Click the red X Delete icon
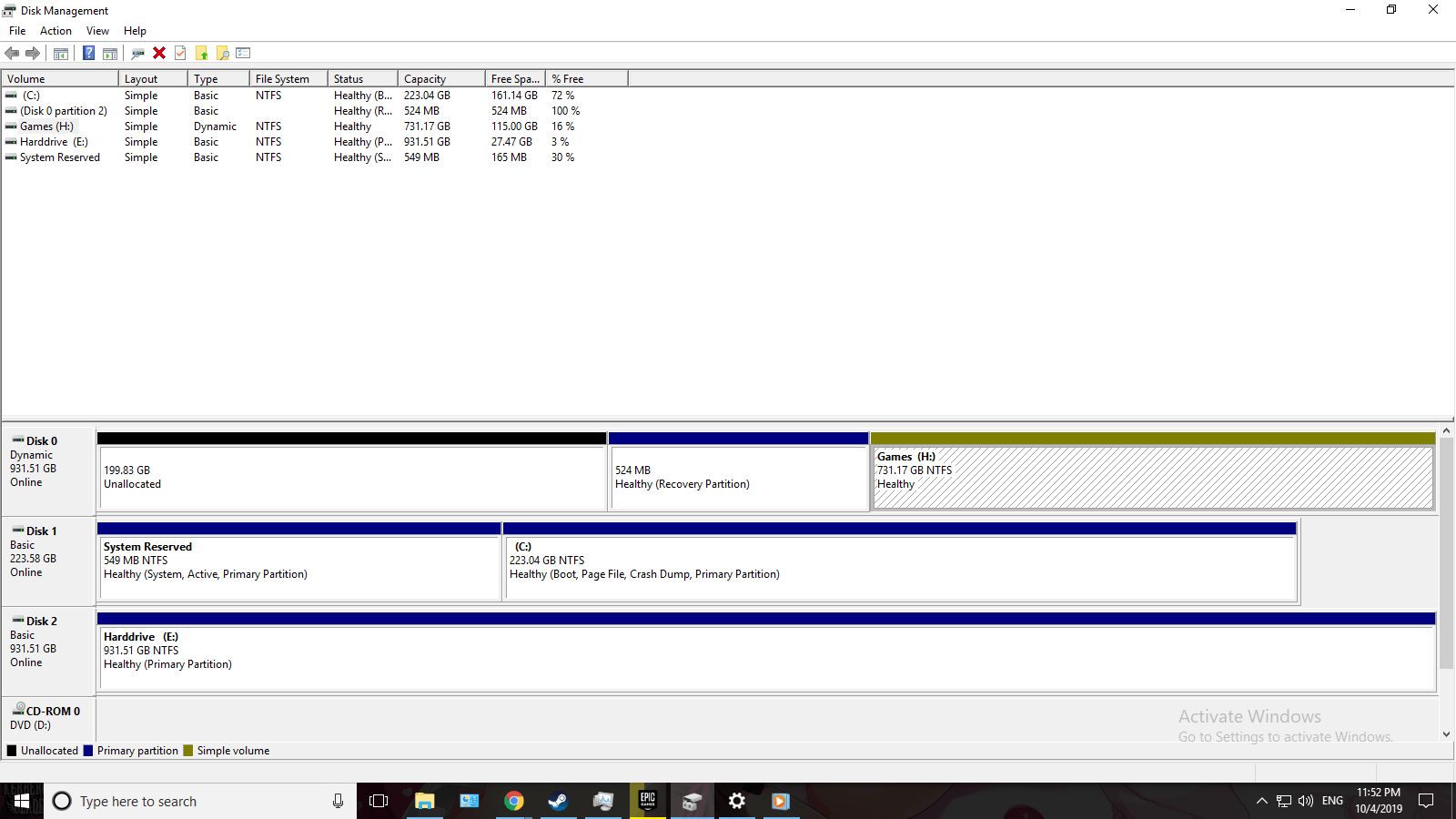Screen dimensions: 1456x819 (159, 54)
